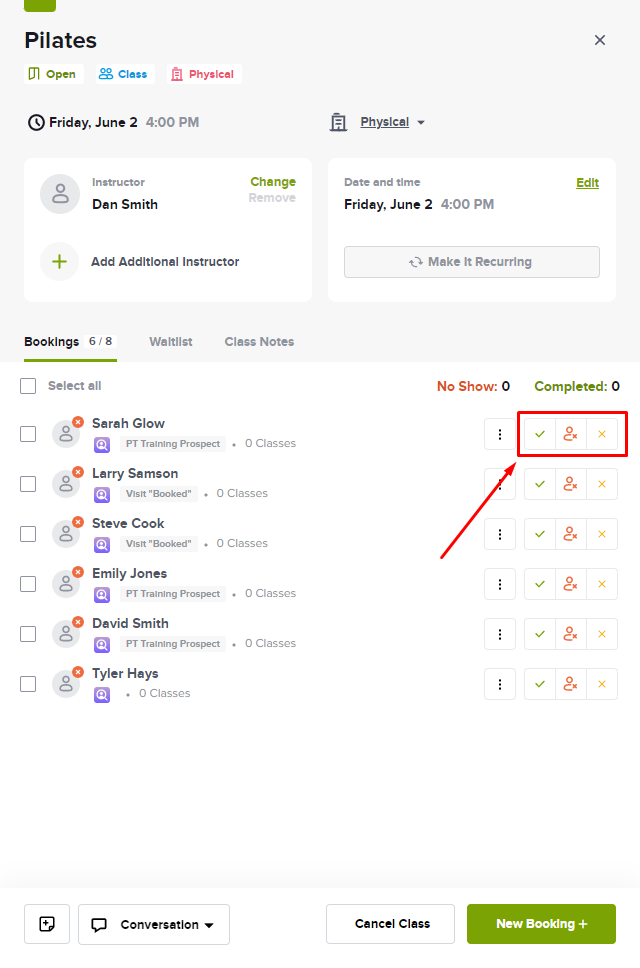Viewport: 640px width, 968px height.
Task: Expand the Physical location dropdown
Action: tap(392, 122)
